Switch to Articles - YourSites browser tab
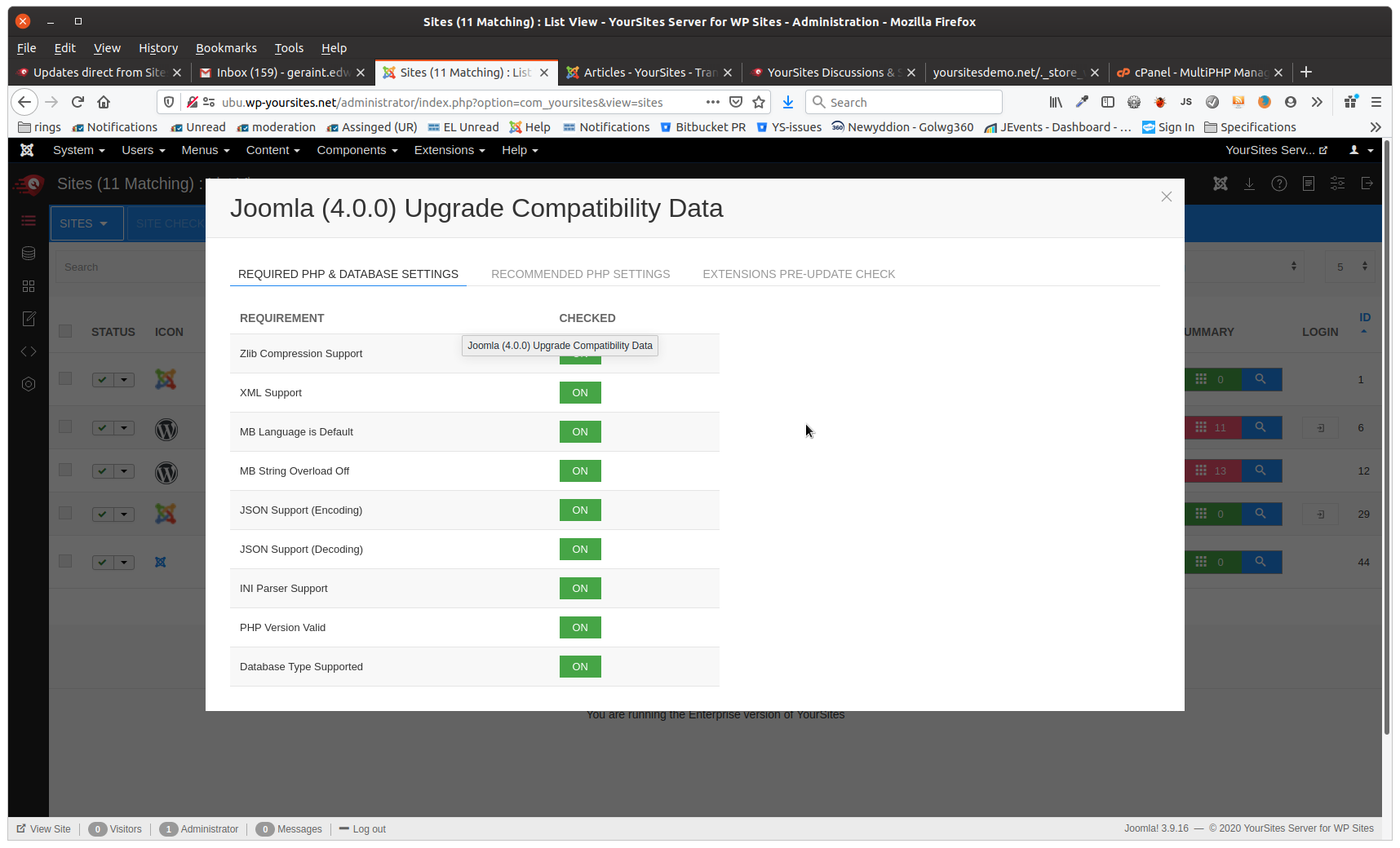The height and width of the screenshot is (848, 1400). coord(649,73)
